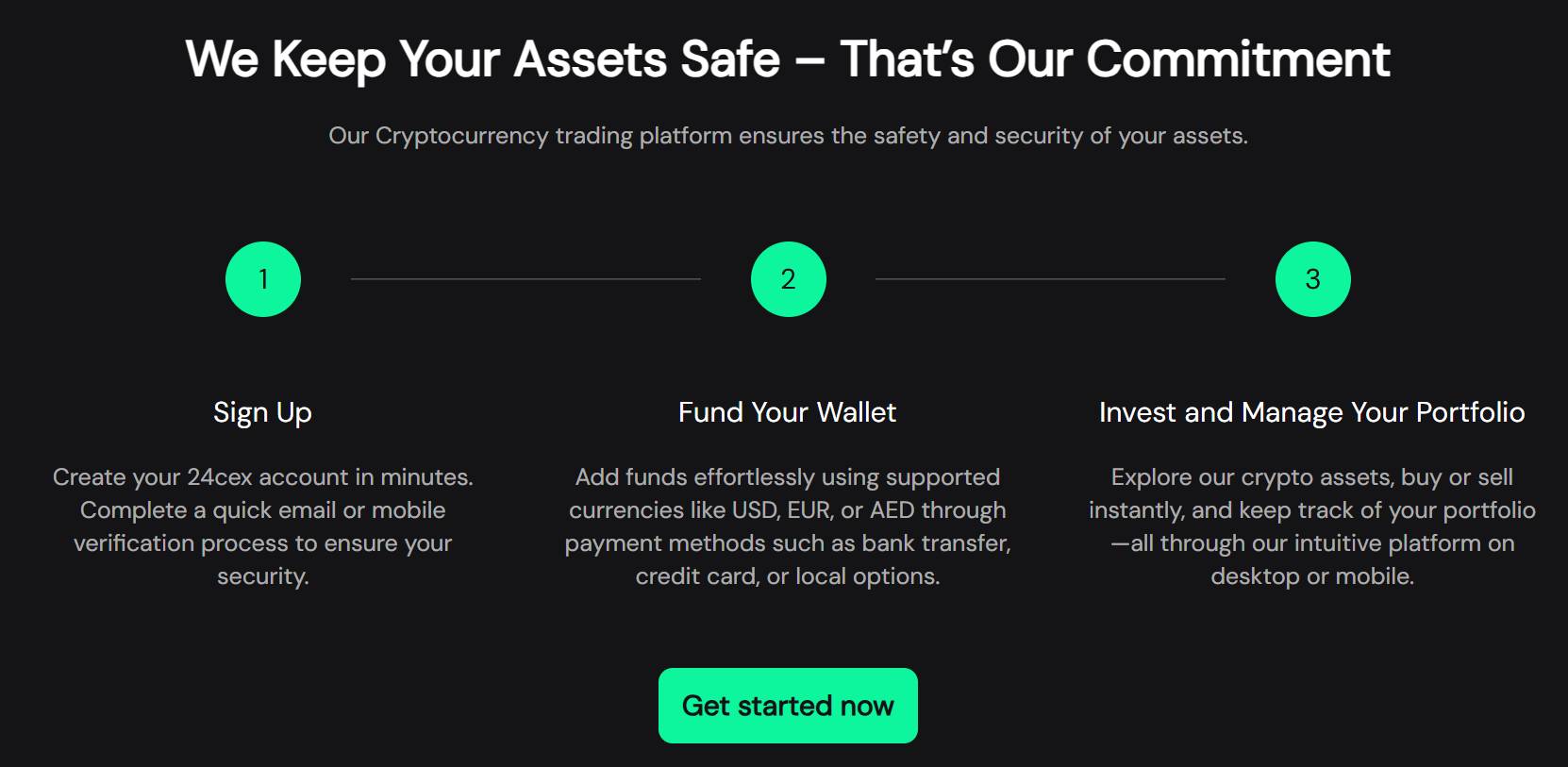Click the Fund Your Wallet heading

787,412
